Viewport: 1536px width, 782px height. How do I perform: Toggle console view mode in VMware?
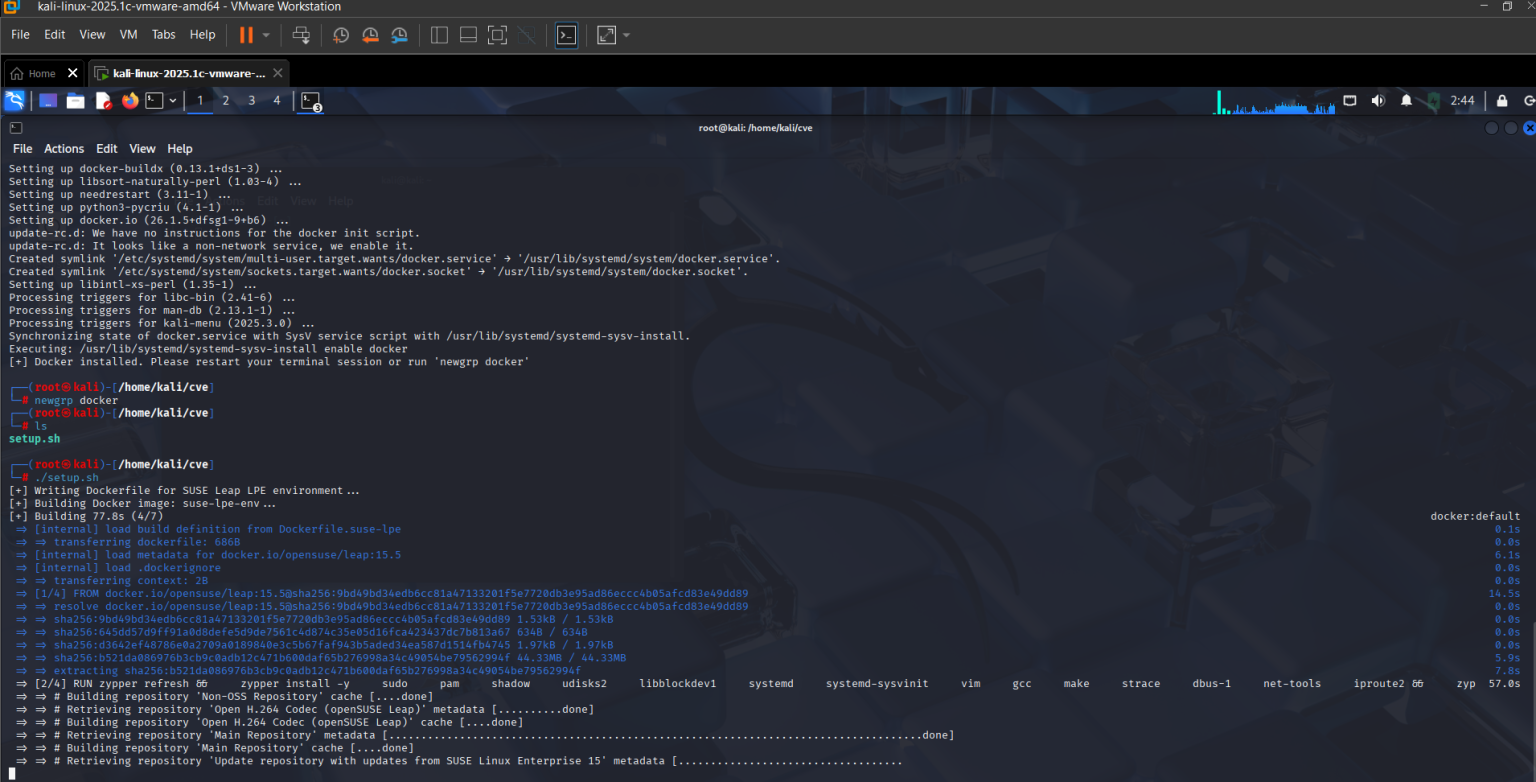coord(566,35)
